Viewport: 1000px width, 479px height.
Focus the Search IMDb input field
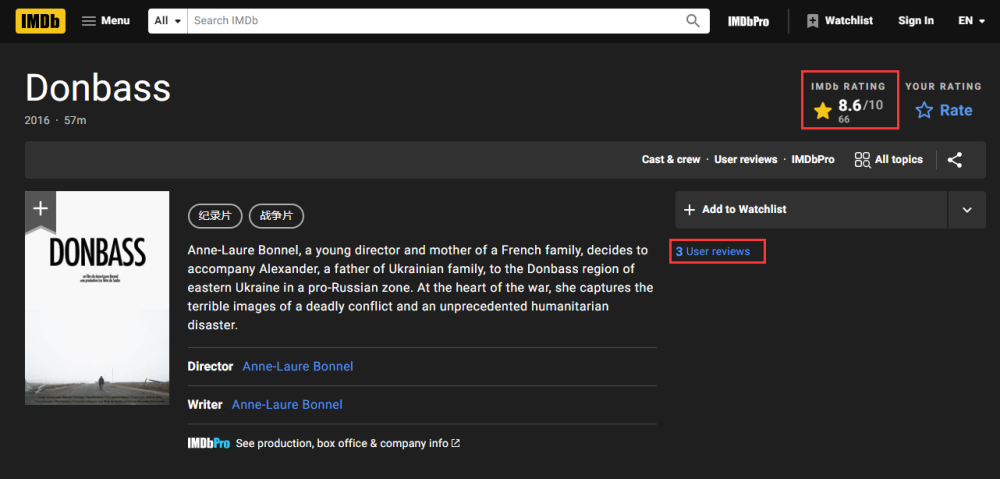[x=434, y=20]
